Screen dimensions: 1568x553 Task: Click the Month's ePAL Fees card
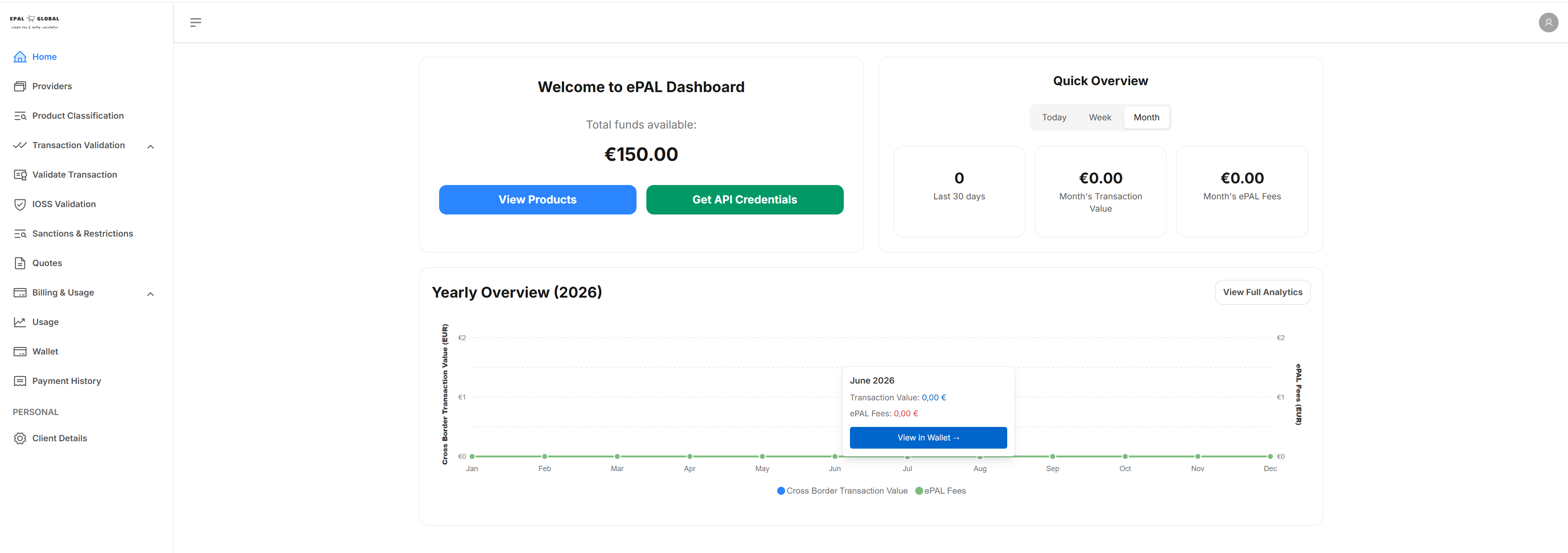(1242, 192)
